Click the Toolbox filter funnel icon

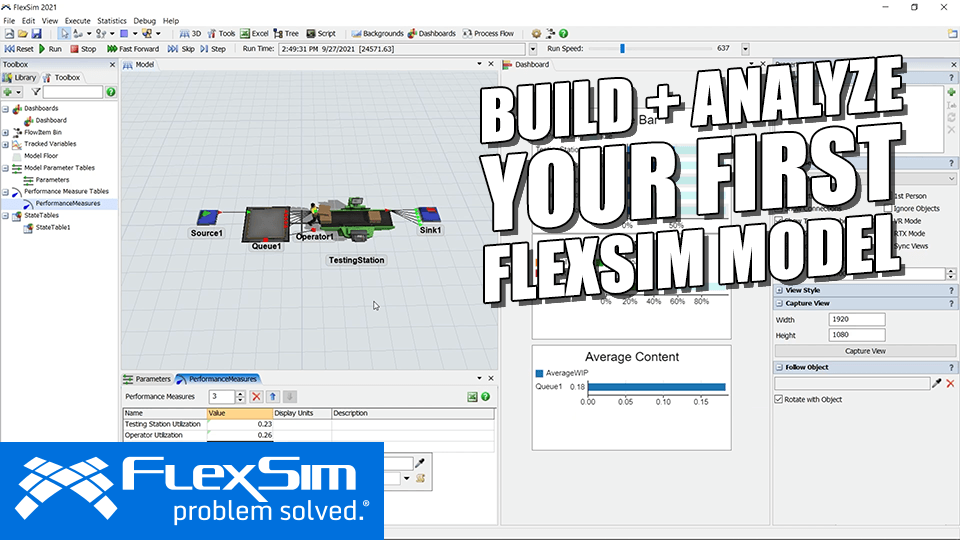click(36, 92)
